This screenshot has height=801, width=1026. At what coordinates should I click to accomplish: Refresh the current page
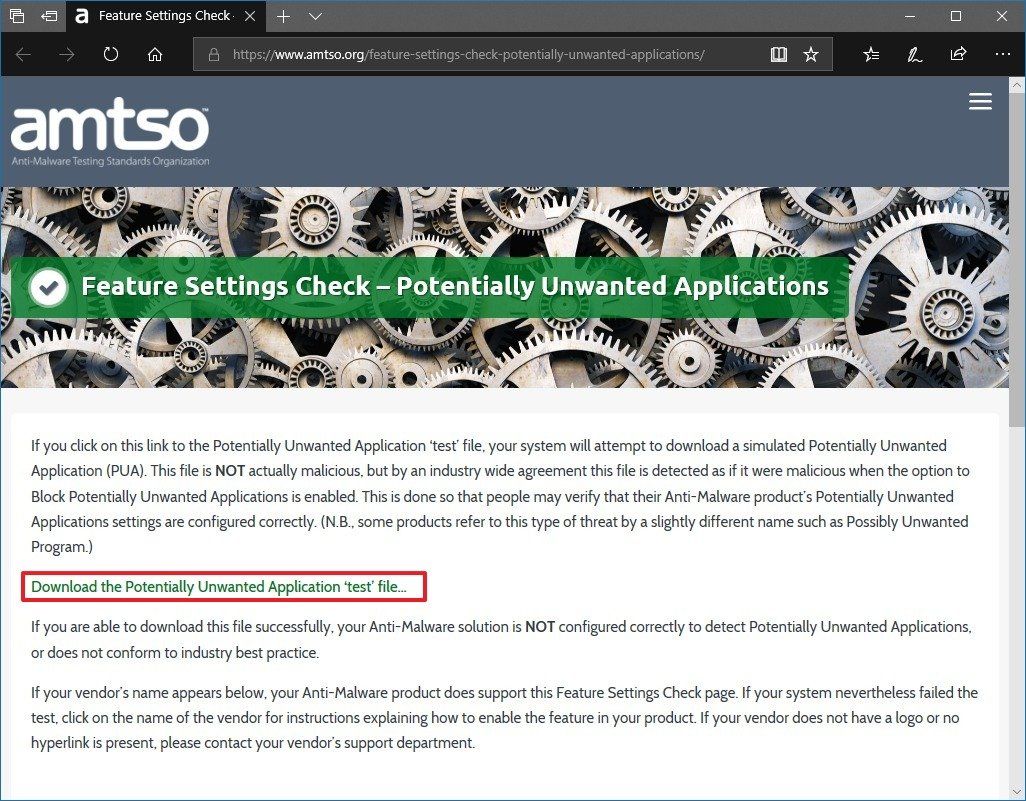pyautogui.click(x=109, y=54)
